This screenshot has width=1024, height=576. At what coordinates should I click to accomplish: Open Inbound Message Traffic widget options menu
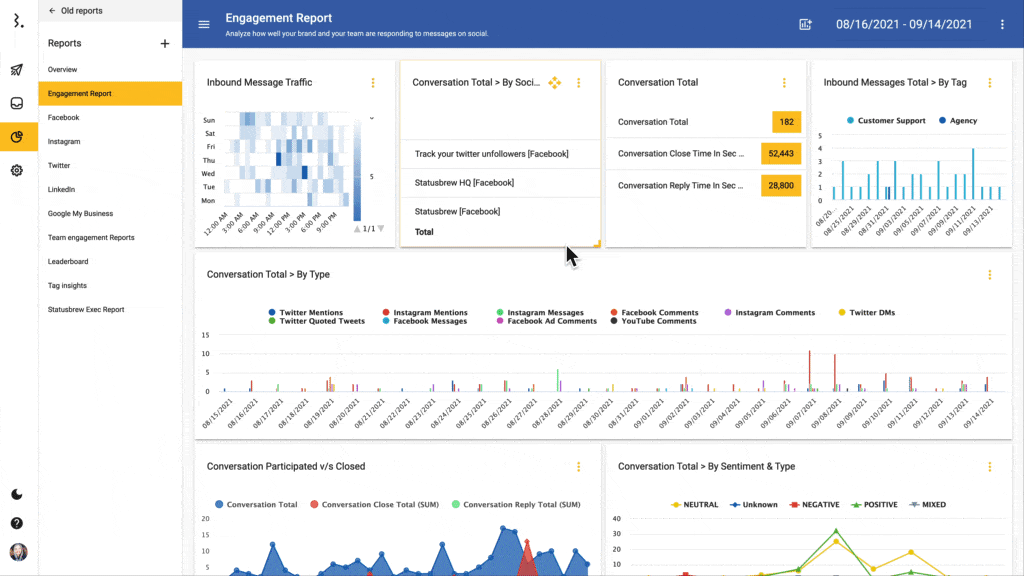coord(373,83)
